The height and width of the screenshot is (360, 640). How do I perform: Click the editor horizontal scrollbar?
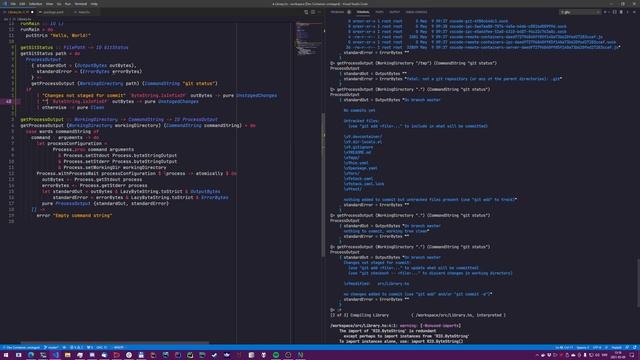pyautogui.click(x=114, y=343)
